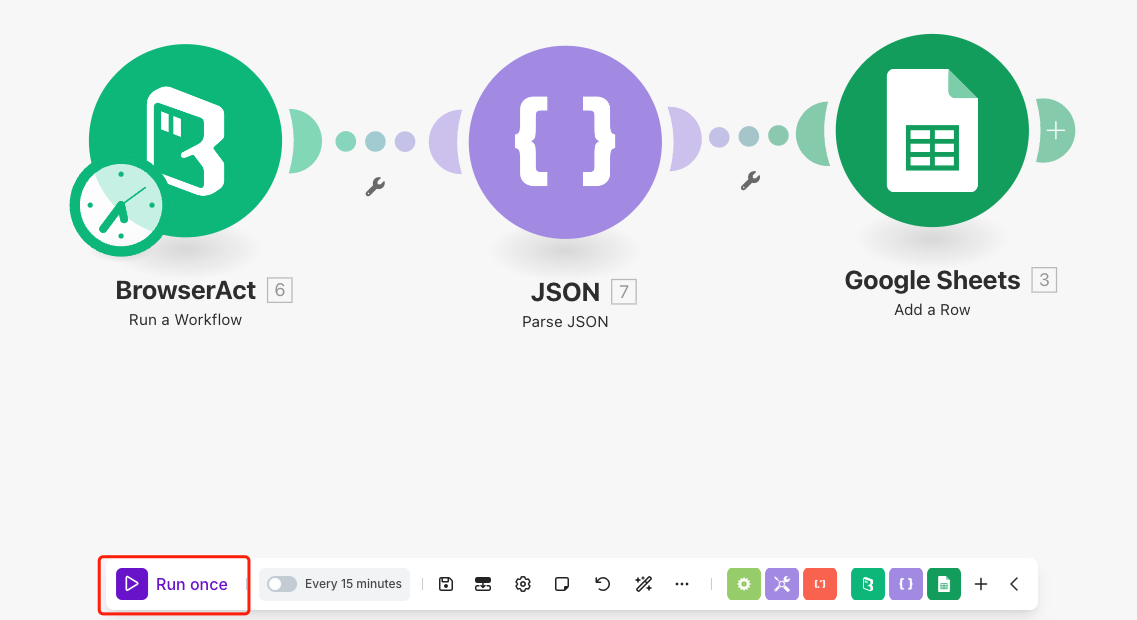Click the Google Sheets module number 3
Screen dimensions: 1137x620
[x=1044, y=280]
